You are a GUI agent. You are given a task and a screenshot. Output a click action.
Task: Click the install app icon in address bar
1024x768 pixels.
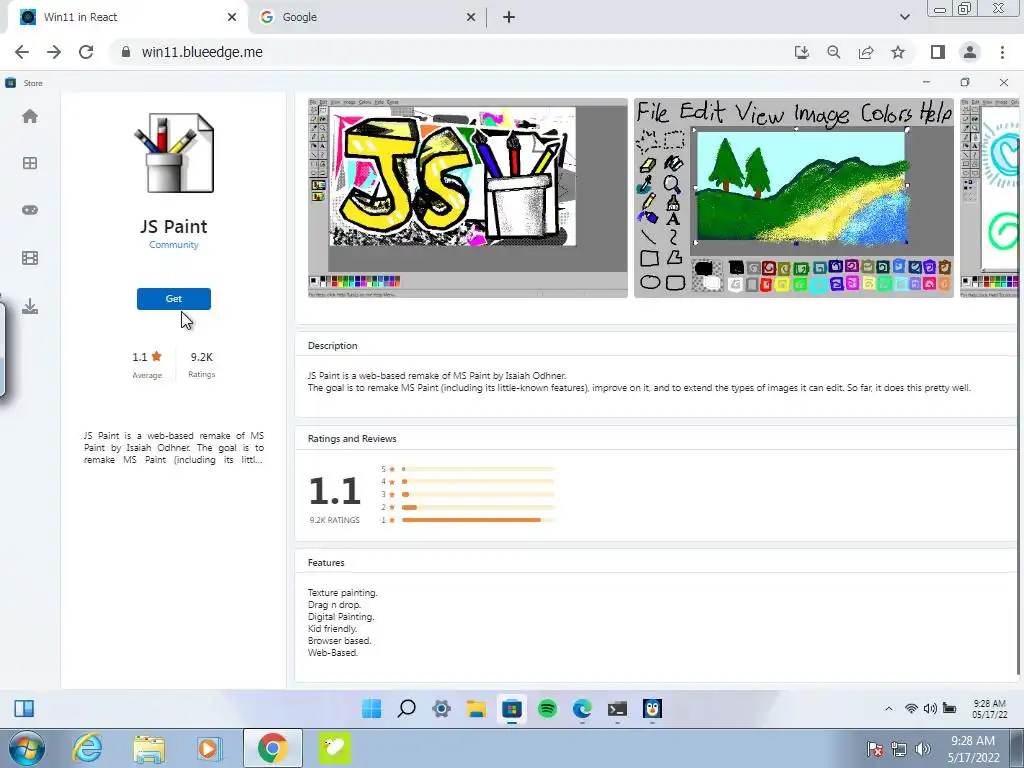coord(802,52)
